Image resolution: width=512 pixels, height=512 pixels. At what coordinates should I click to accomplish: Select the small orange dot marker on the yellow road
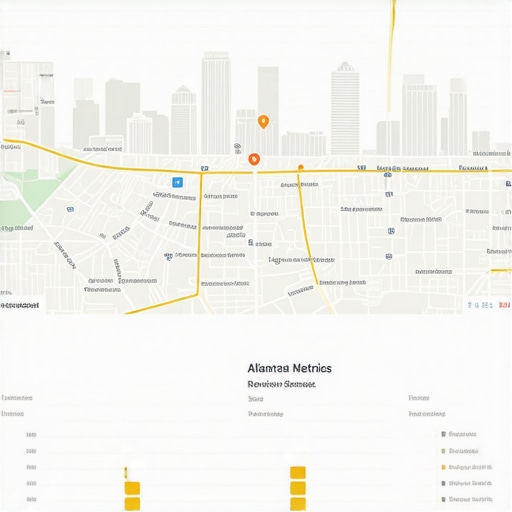click(301, 168)
